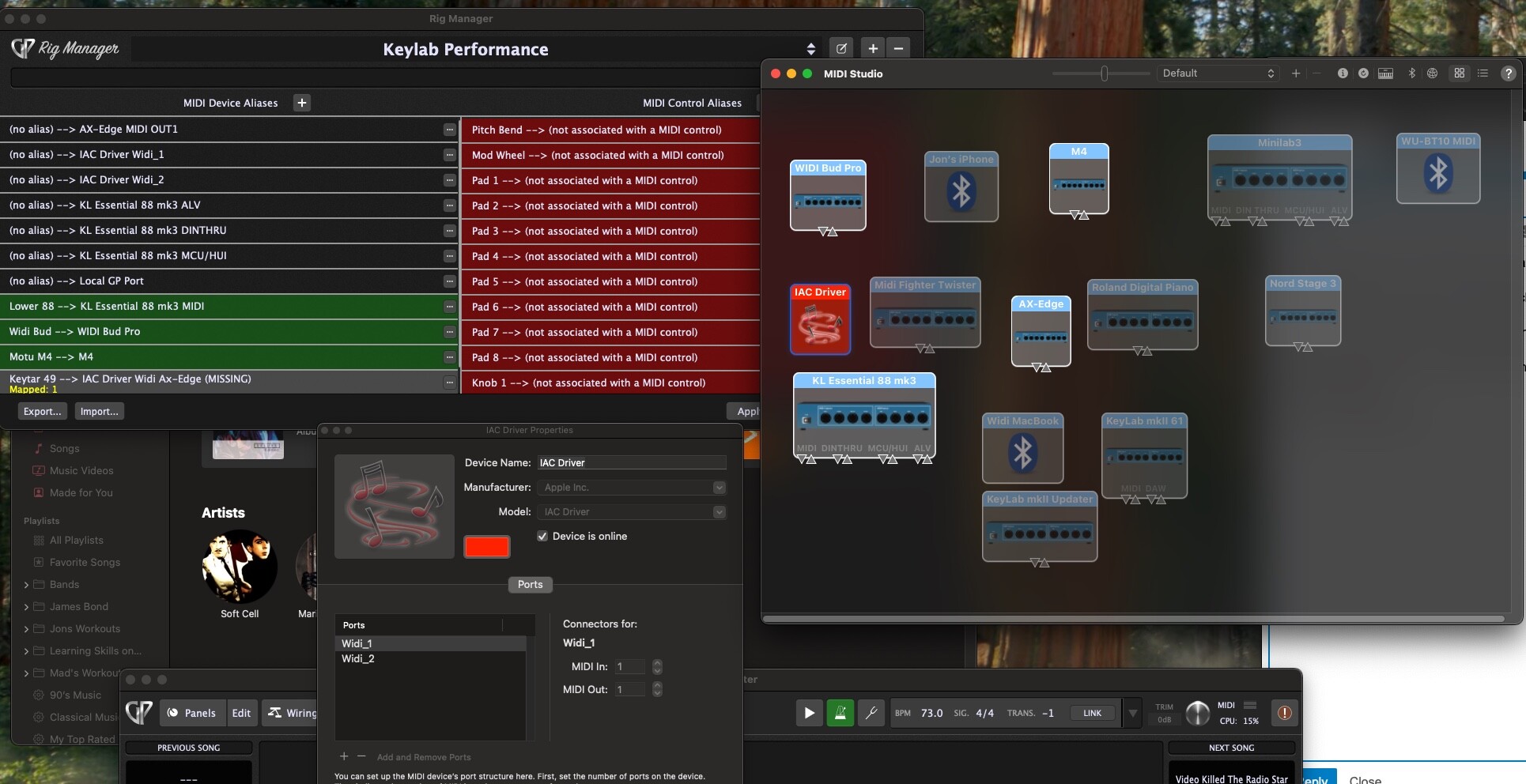Open Network globe icon in MIDI Studio
This screenshot has width=1526, height=784.
pyautogui.click(x=1432, y=73)
